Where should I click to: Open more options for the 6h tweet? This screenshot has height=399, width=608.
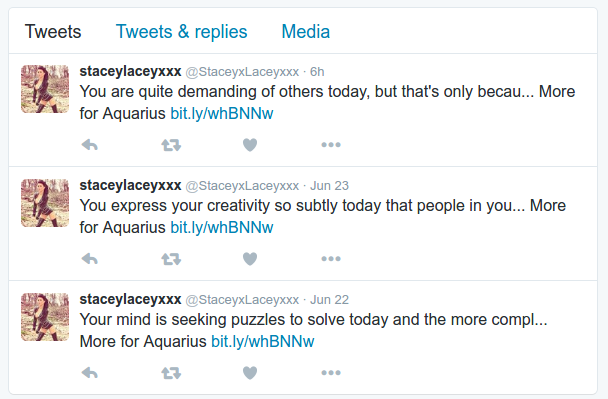[331, 145]
